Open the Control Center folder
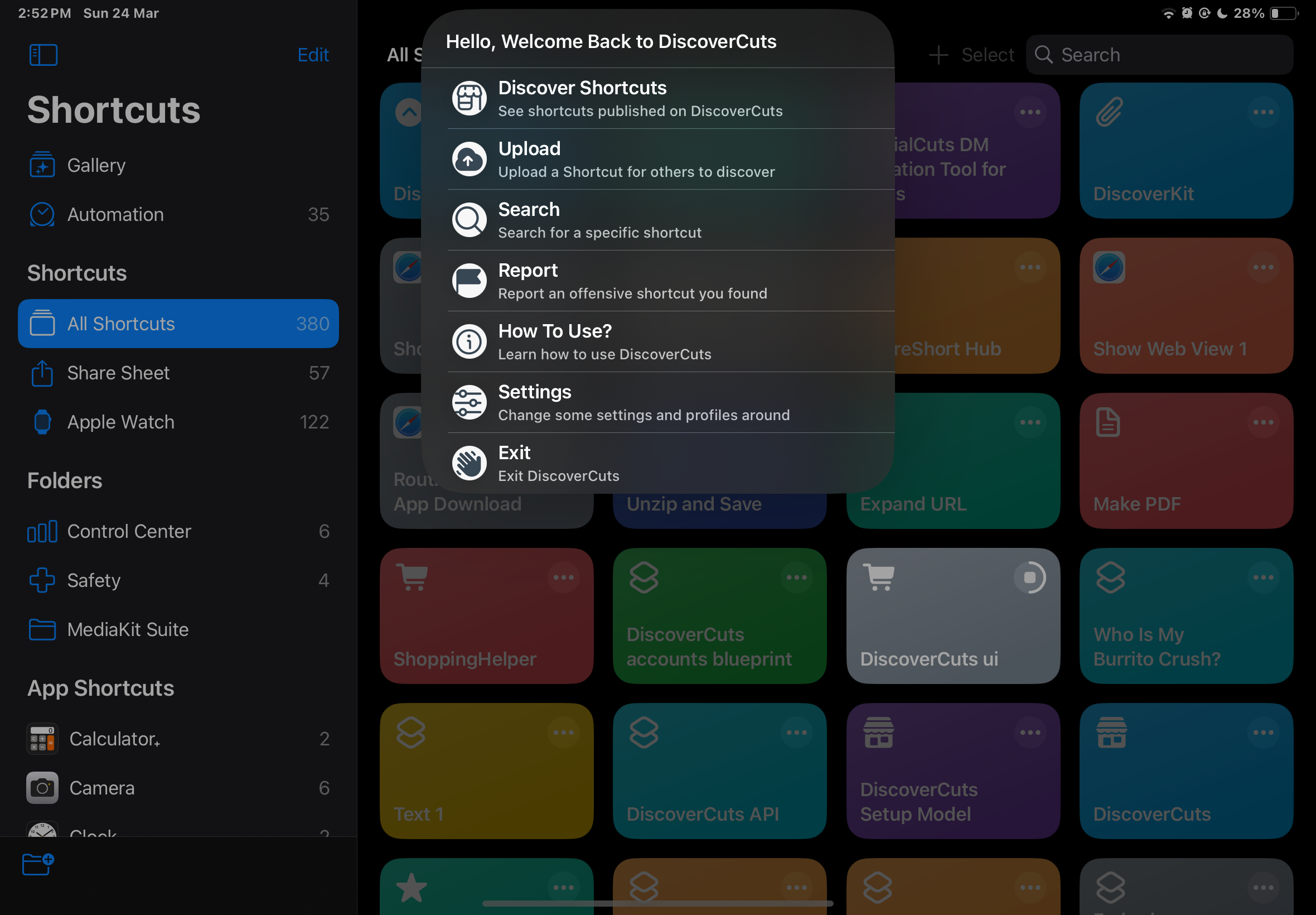 click(x=178, y=531)
